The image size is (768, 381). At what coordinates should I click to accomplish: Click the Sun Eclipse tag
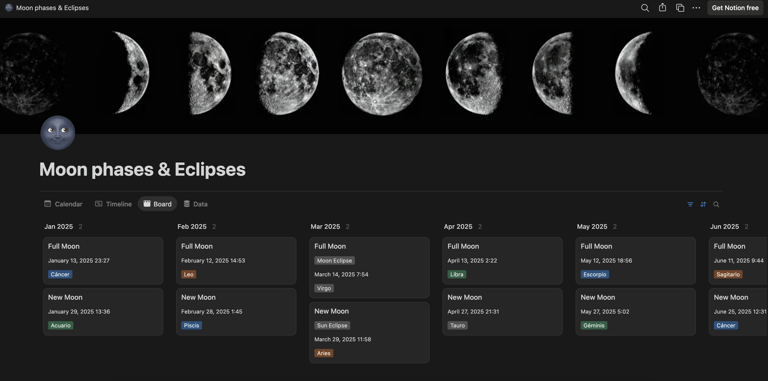point(332,325)
